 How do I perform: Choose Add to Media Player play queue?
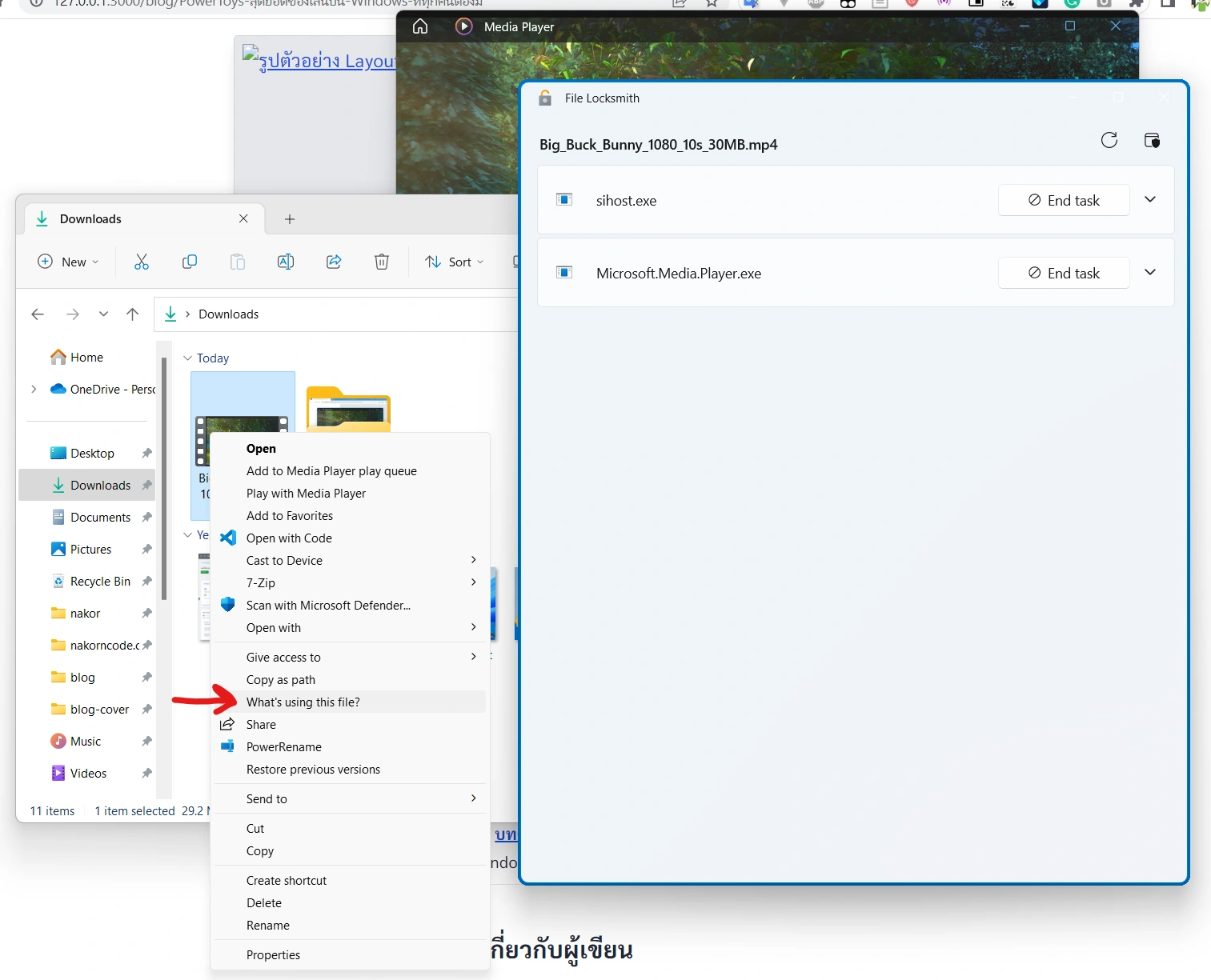click(x=350, y=471)
